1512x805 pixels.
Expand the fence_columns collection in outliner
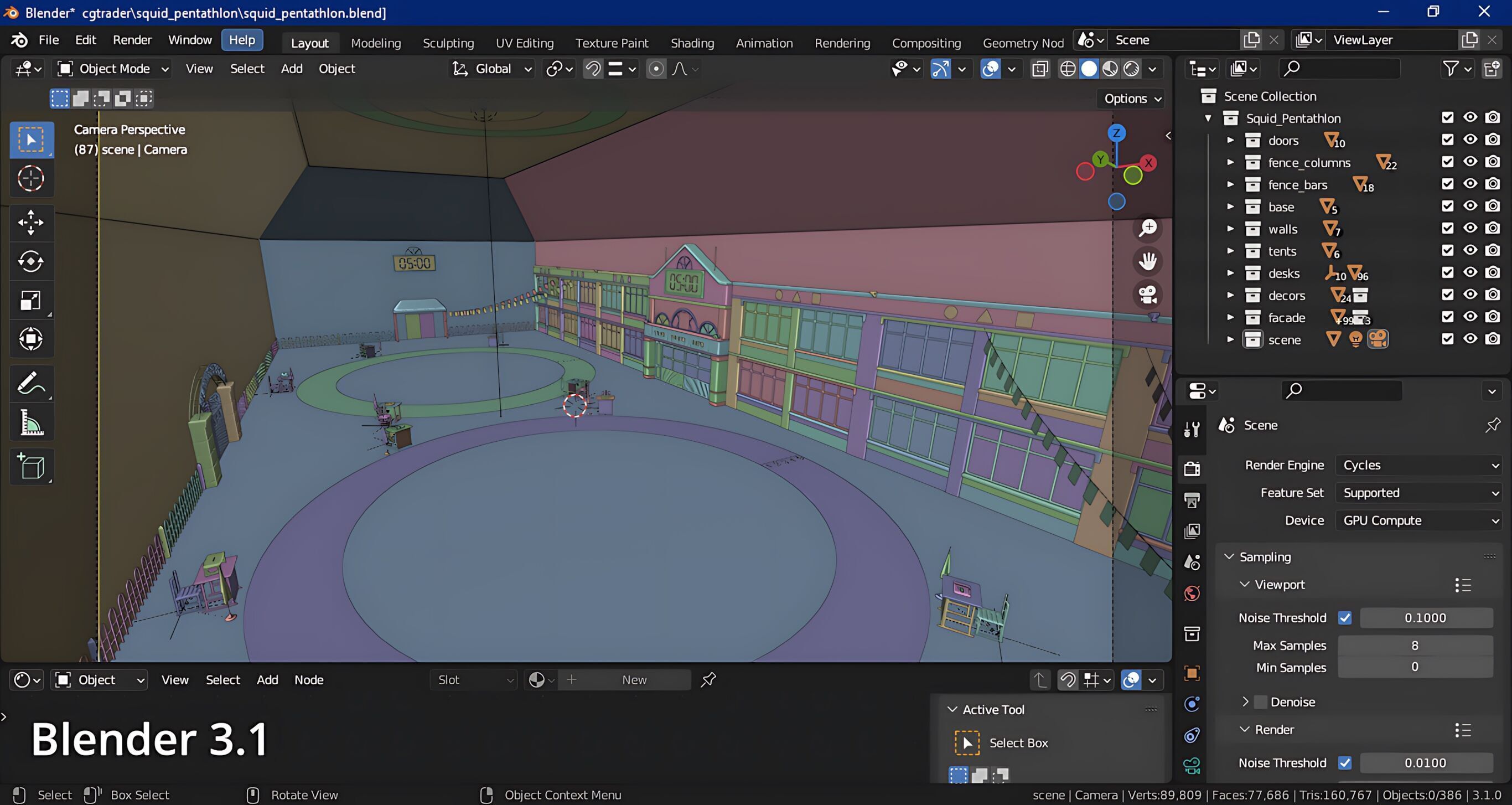click(1230, 163)
